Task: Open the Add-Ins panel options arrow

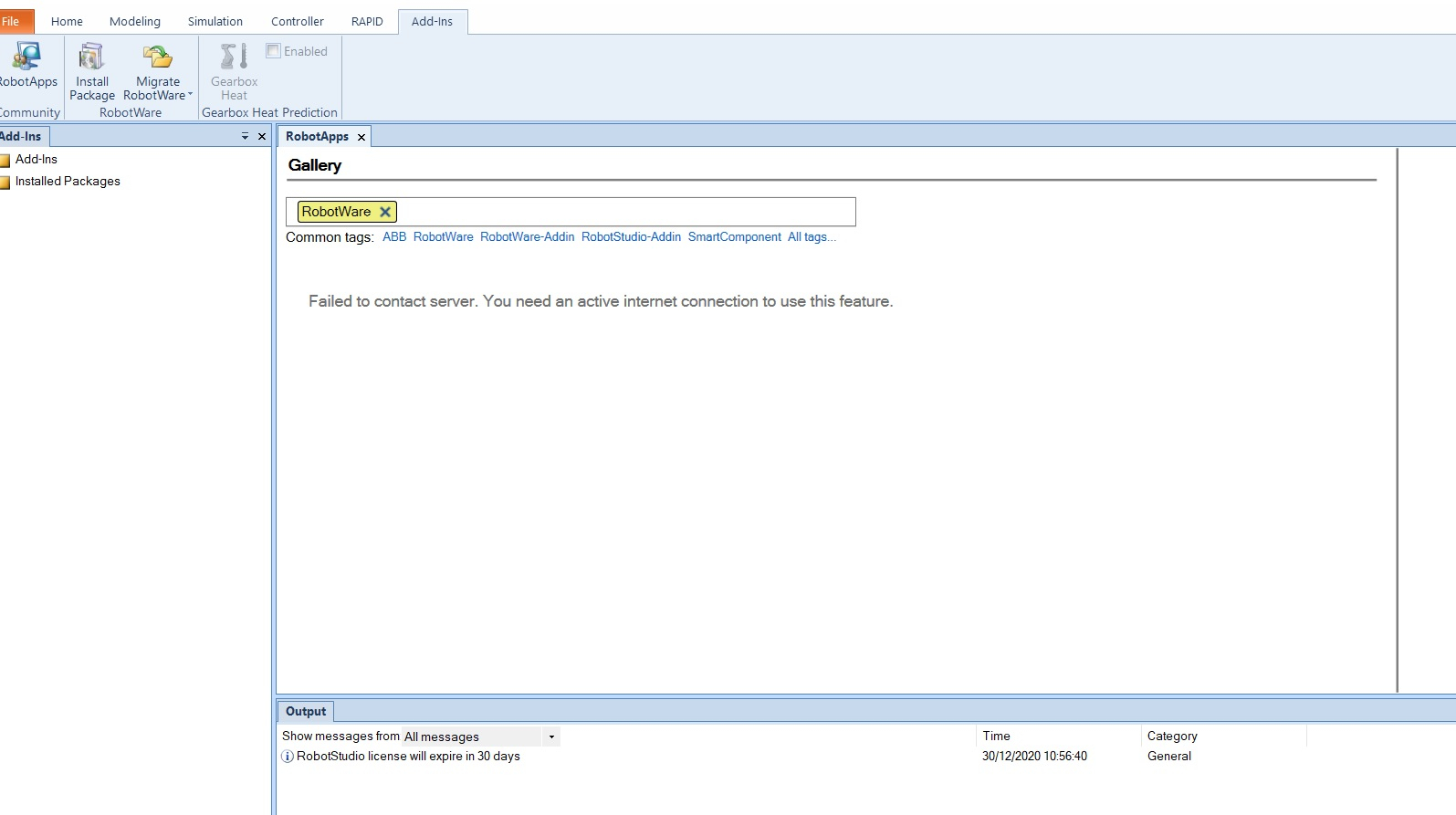Action: coord(245,137)
